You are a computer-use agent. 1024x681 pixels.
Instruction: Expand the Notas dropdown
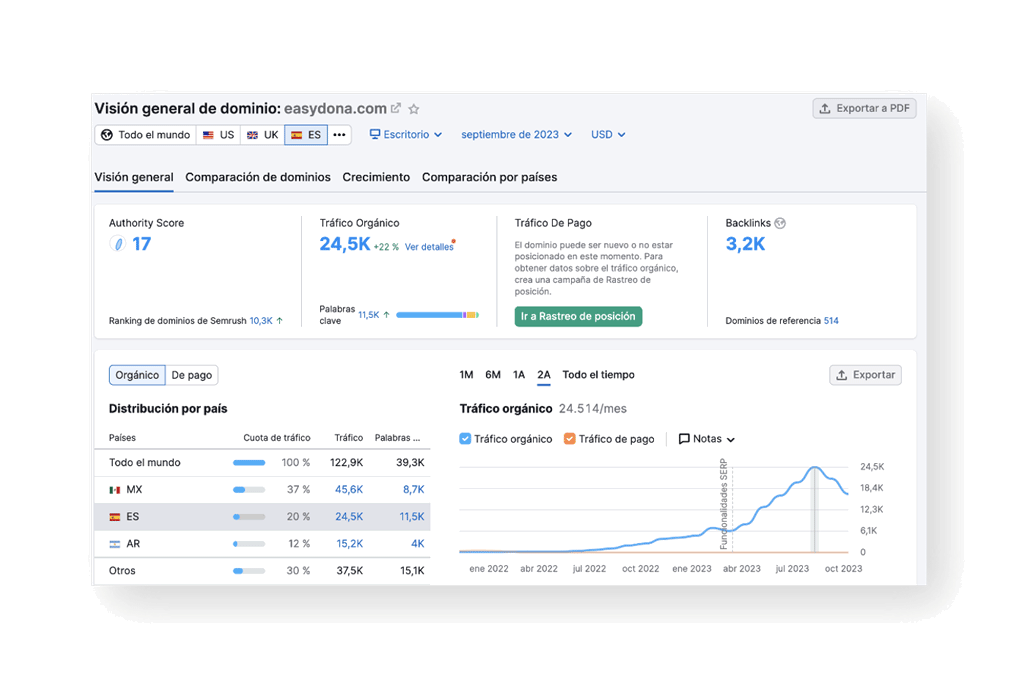[x=707, y=439]
